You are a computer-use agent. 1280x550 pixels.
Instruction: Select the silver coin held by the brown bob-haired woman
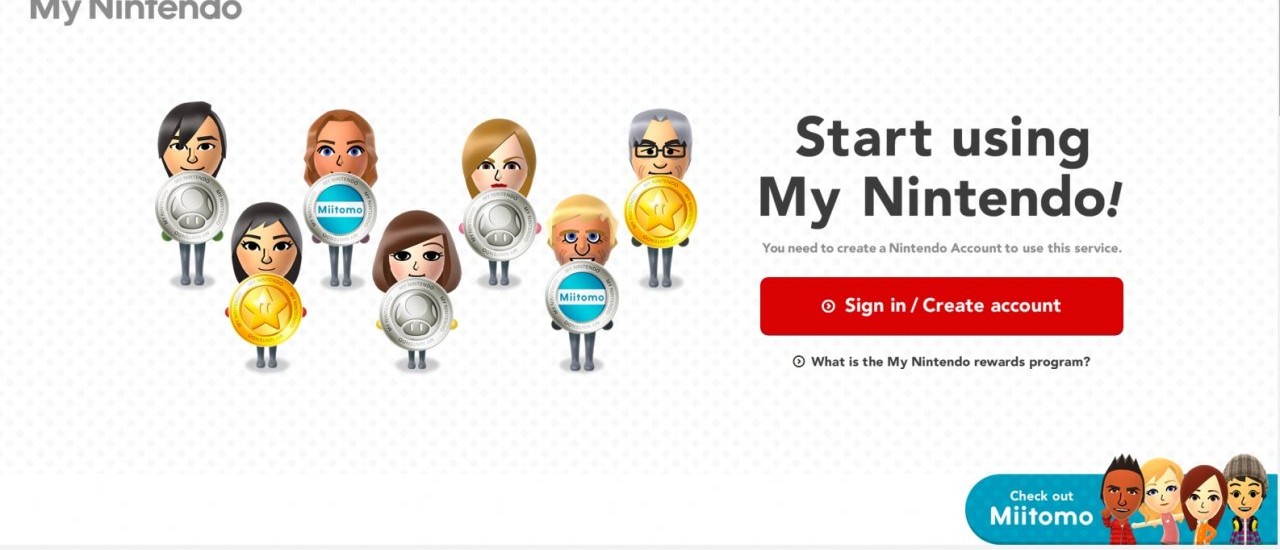[416, 314]
